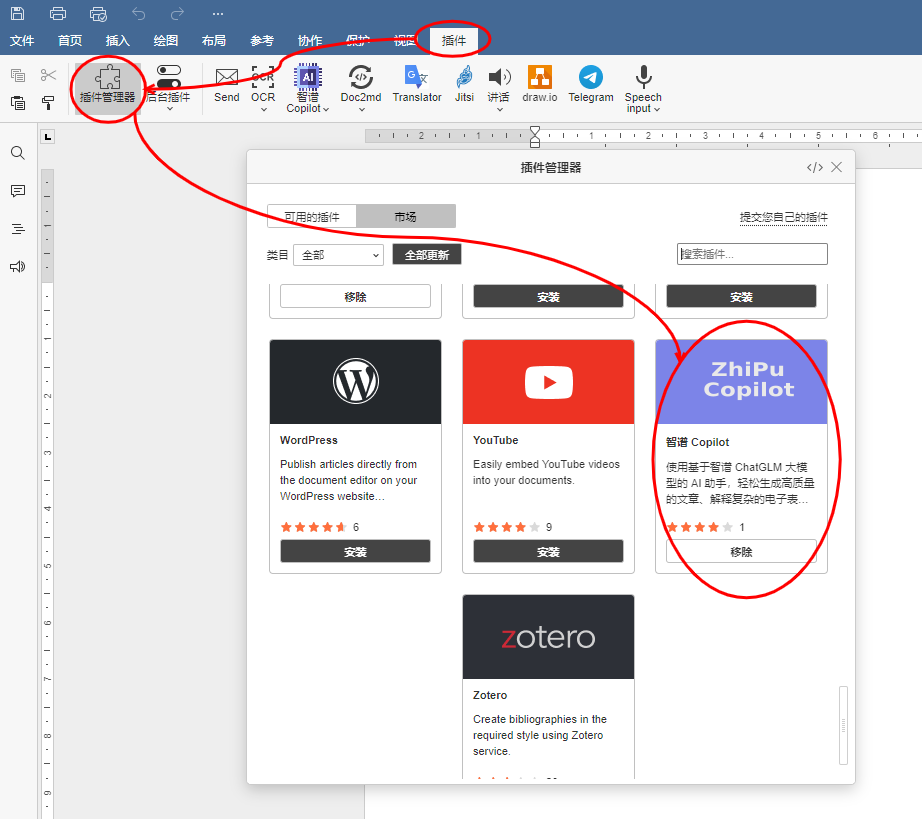Expand the 讲话 plugin dropdown arrow

coord(499,109)
